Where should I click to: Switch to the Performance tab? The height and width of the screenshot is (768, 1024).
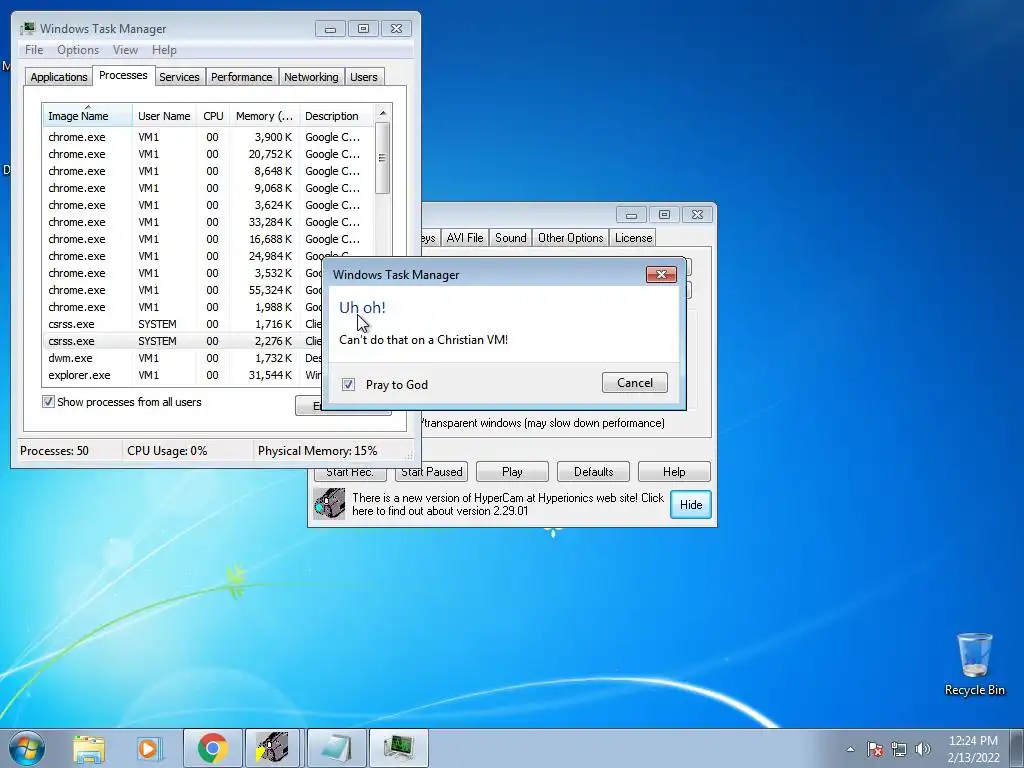click(x=242, y=77)
